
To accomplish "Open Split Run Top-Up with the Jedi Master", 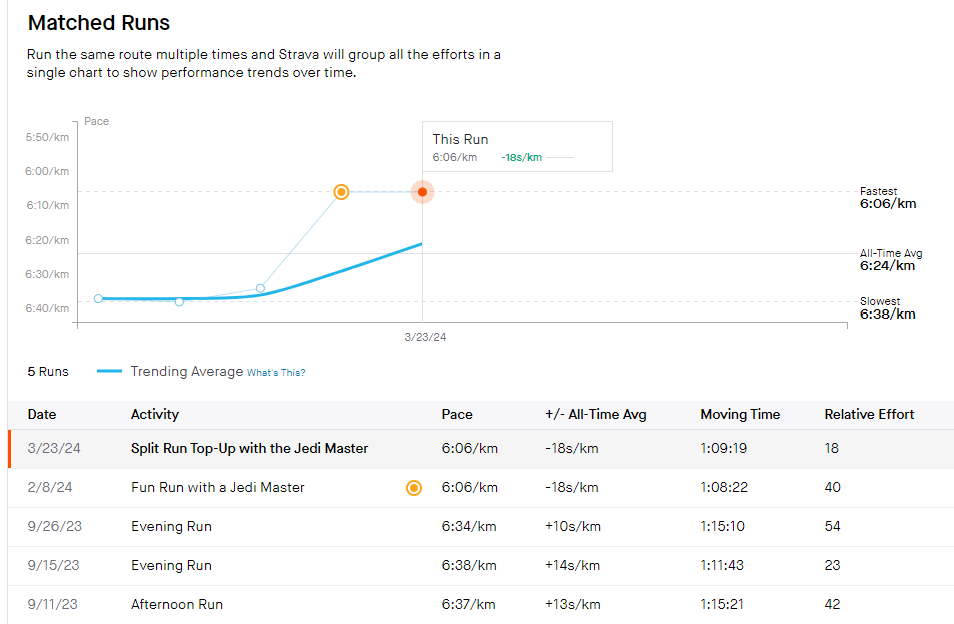I will pos(249,449).
